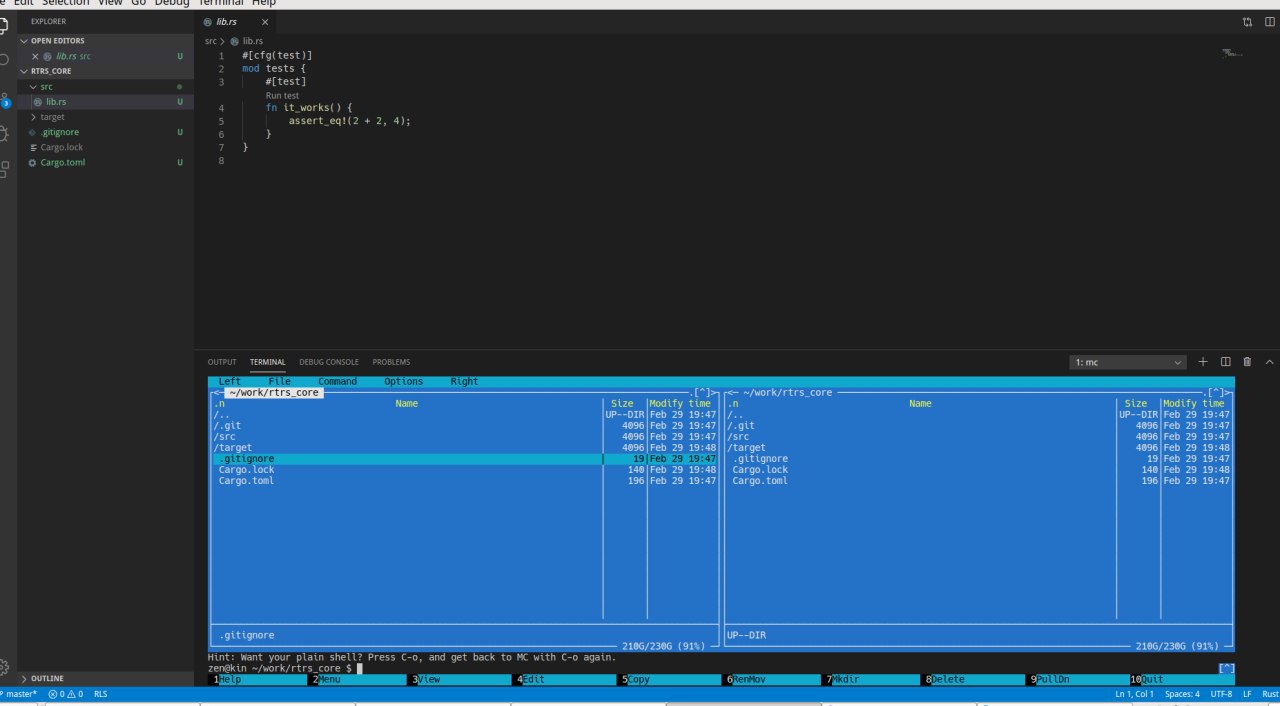1280x706 pixels.
Task: Split the terminal pane
Action: pos(1225,362)
